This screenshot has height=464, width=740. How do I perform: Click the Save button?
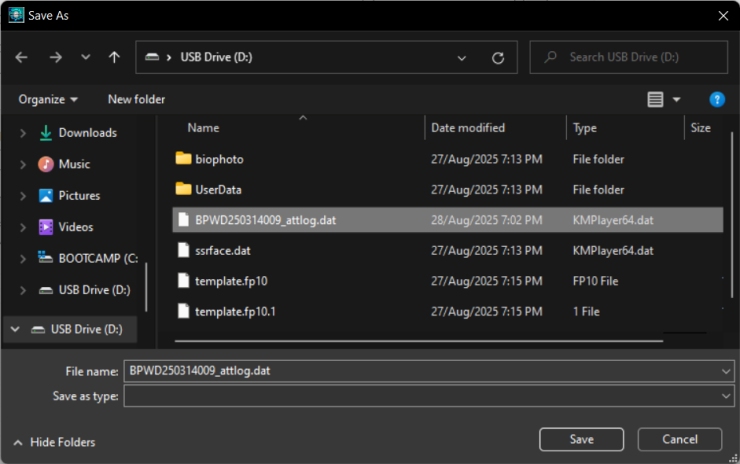pyautogui.click(x=581, y=439)
